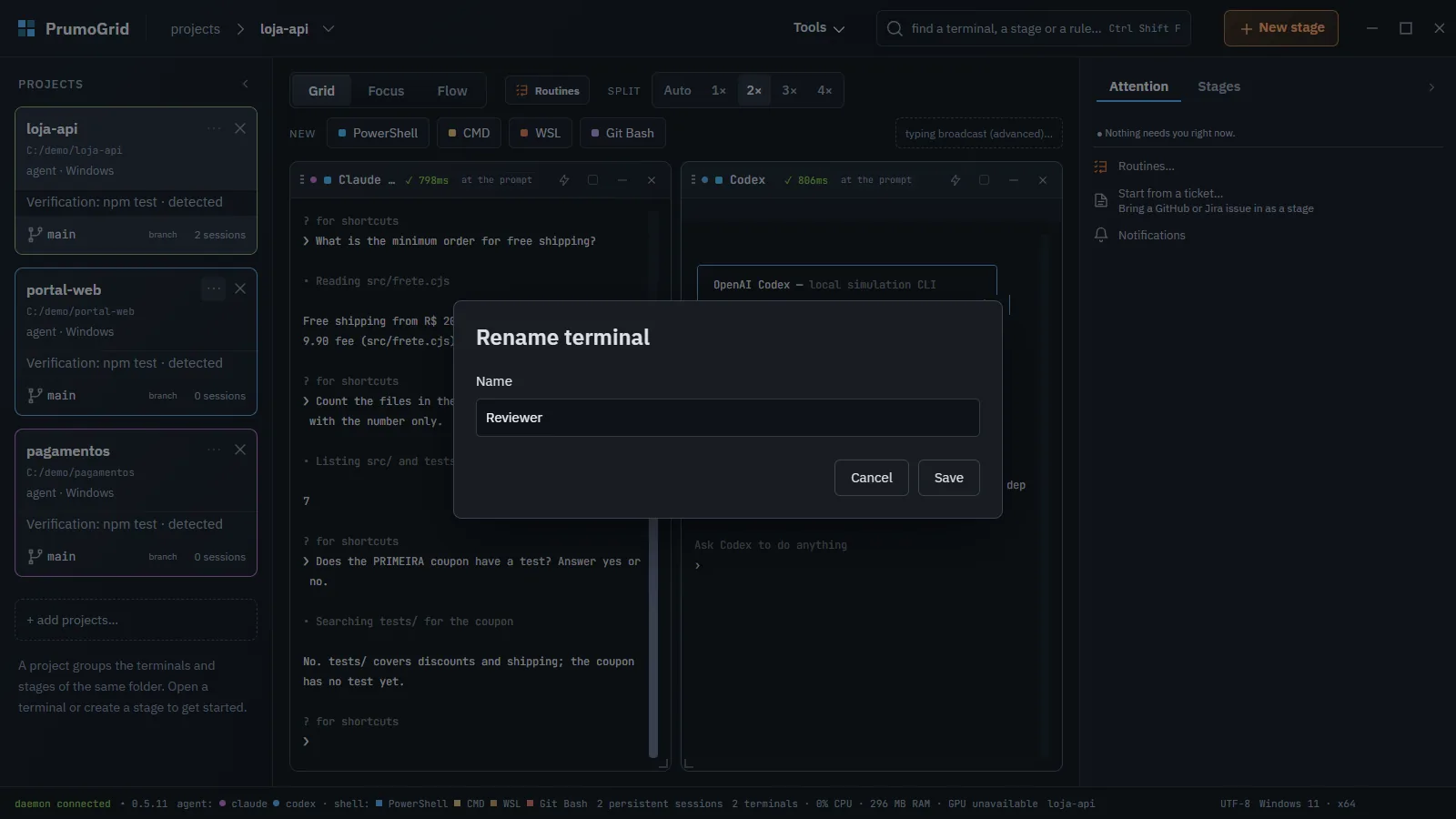Open pagamentos project options menu

(x=214, y=450)
